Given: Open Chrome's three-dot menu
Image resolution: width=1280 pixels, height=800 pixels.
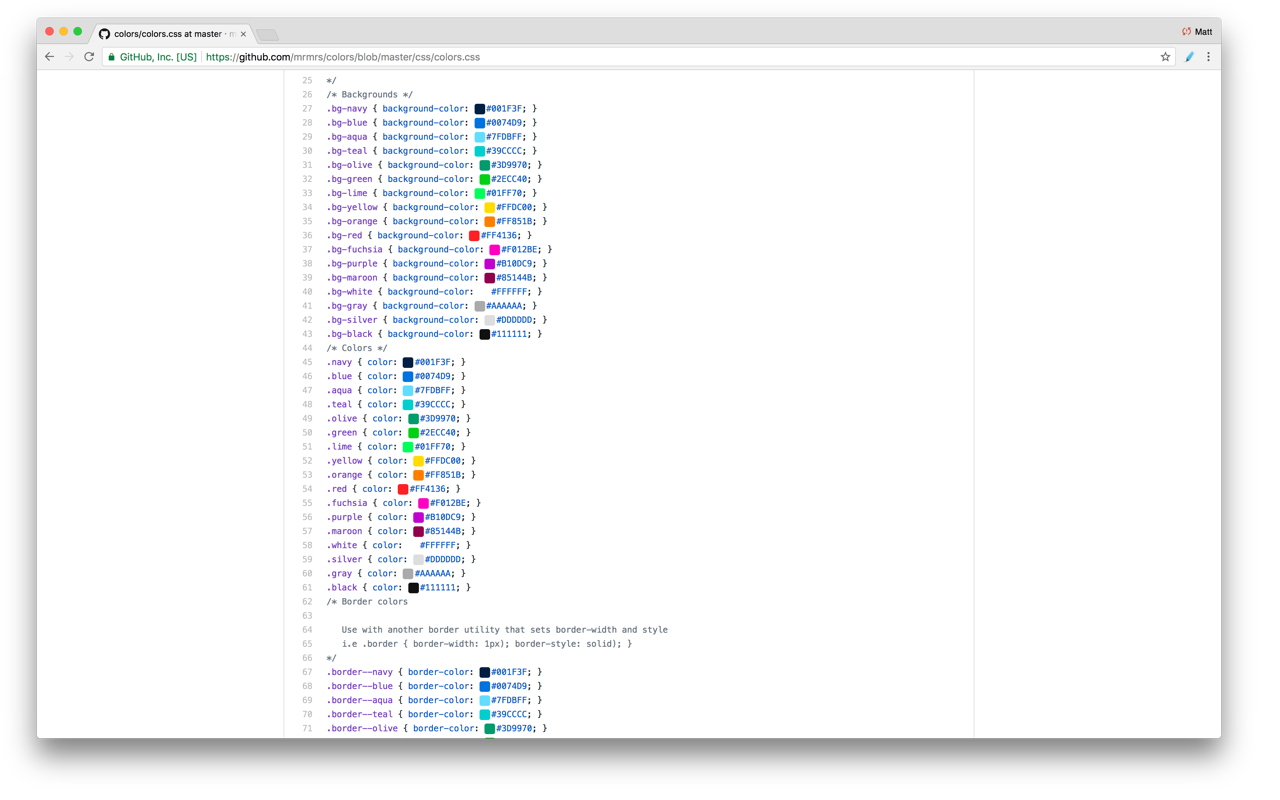Looking at the screenshot, I should tap(1209, 57).
